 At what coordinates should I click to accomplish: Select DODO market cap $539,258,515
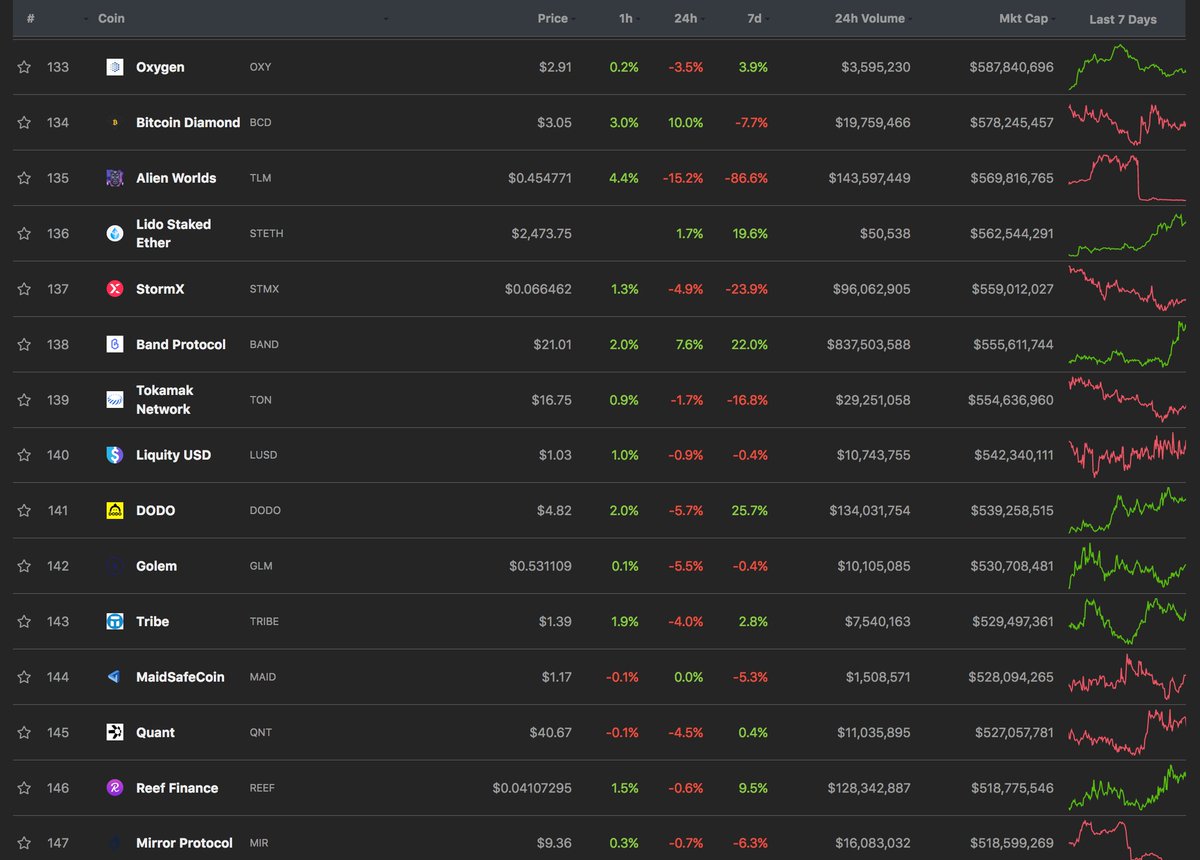point(1012,511)
